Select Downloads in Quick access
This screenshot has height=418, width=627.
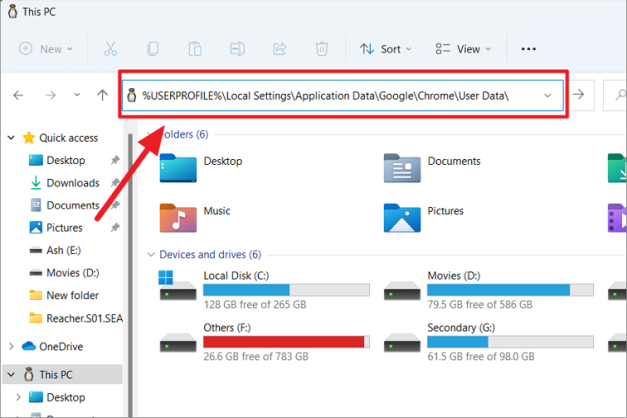[x=72, y=183]
